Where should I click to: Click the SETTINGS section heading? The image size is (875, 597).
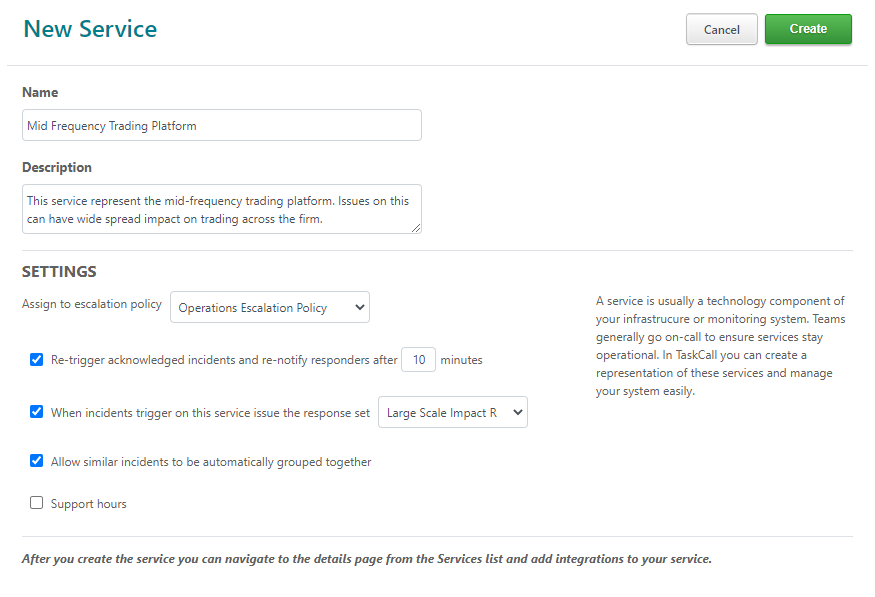59,272
